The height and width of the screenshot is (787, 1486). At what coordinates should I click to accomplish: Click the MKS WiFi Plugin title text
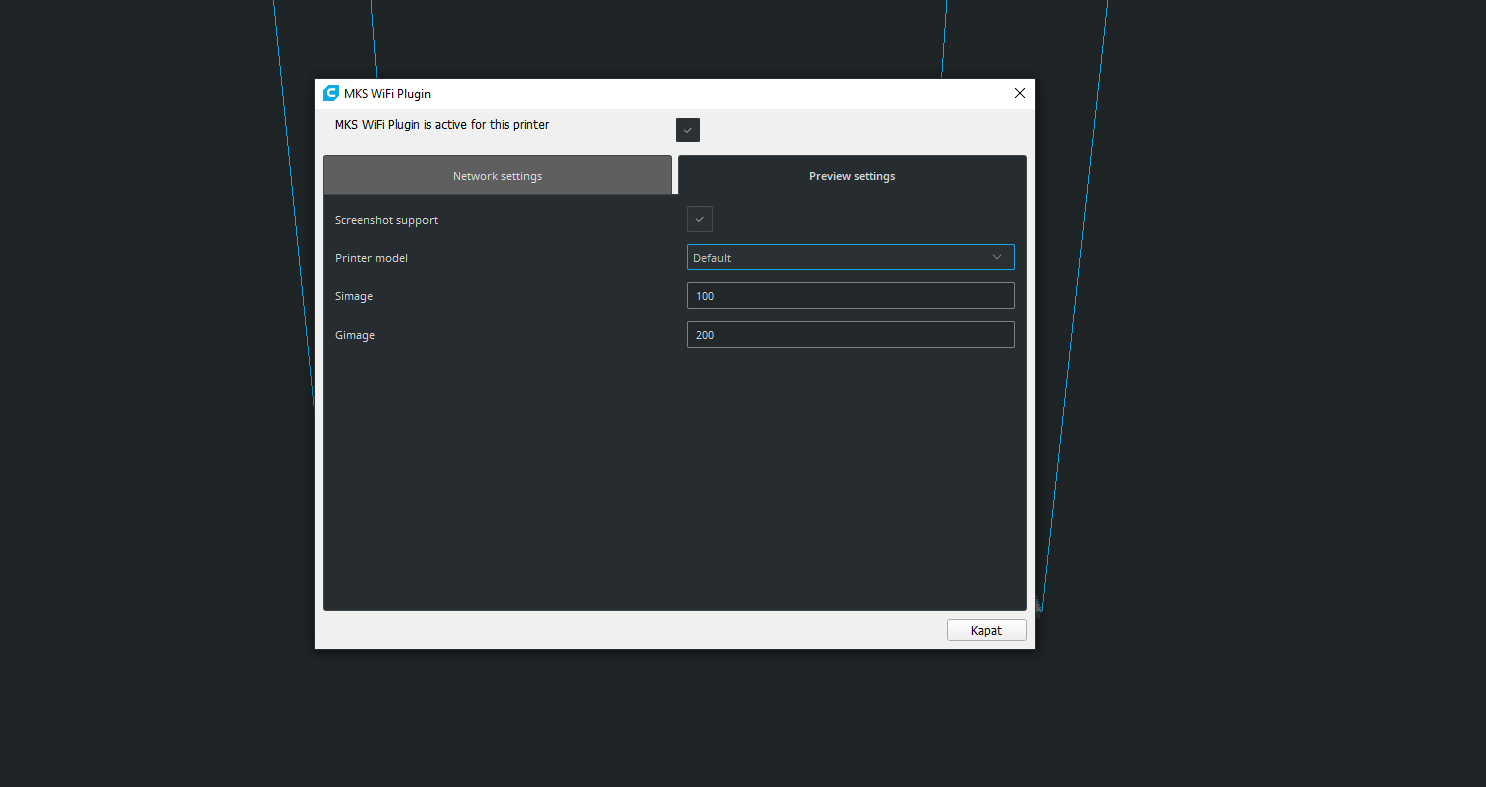coord(387,93)
